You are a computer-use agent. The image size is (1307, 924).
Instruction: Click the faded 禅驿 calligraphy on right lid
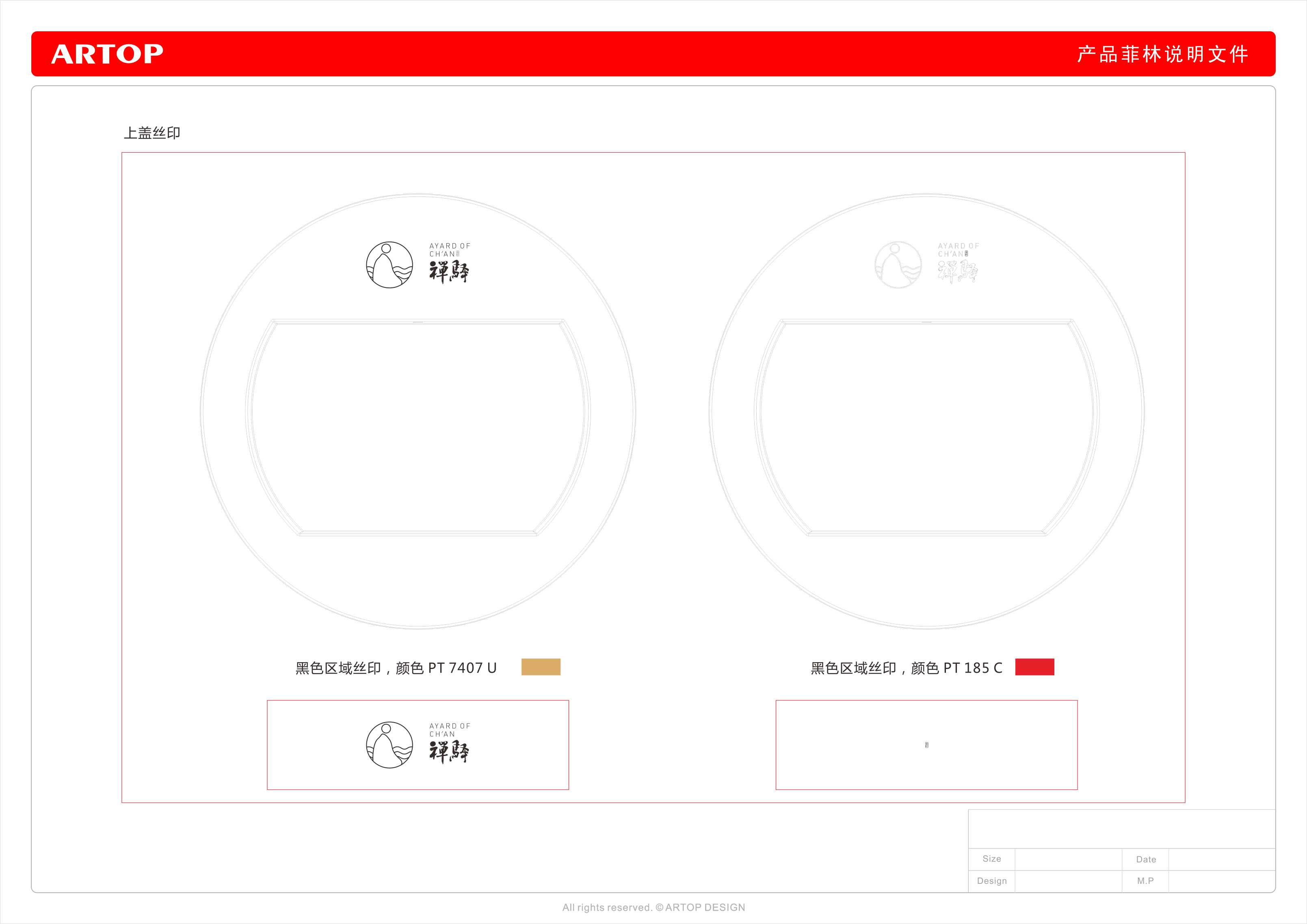click(x=958, y=272)
